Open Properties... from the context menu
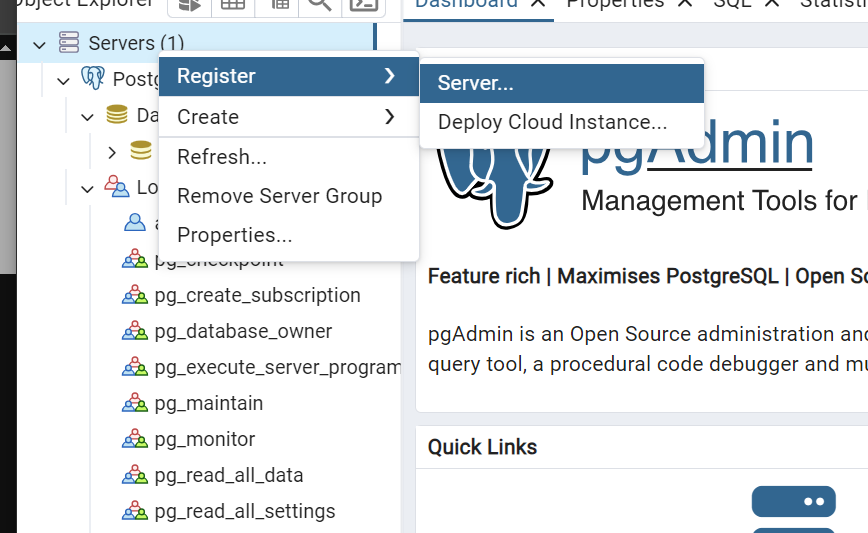Image resolution: width=868 pixels, height=533 pixels. pos(288,235)
